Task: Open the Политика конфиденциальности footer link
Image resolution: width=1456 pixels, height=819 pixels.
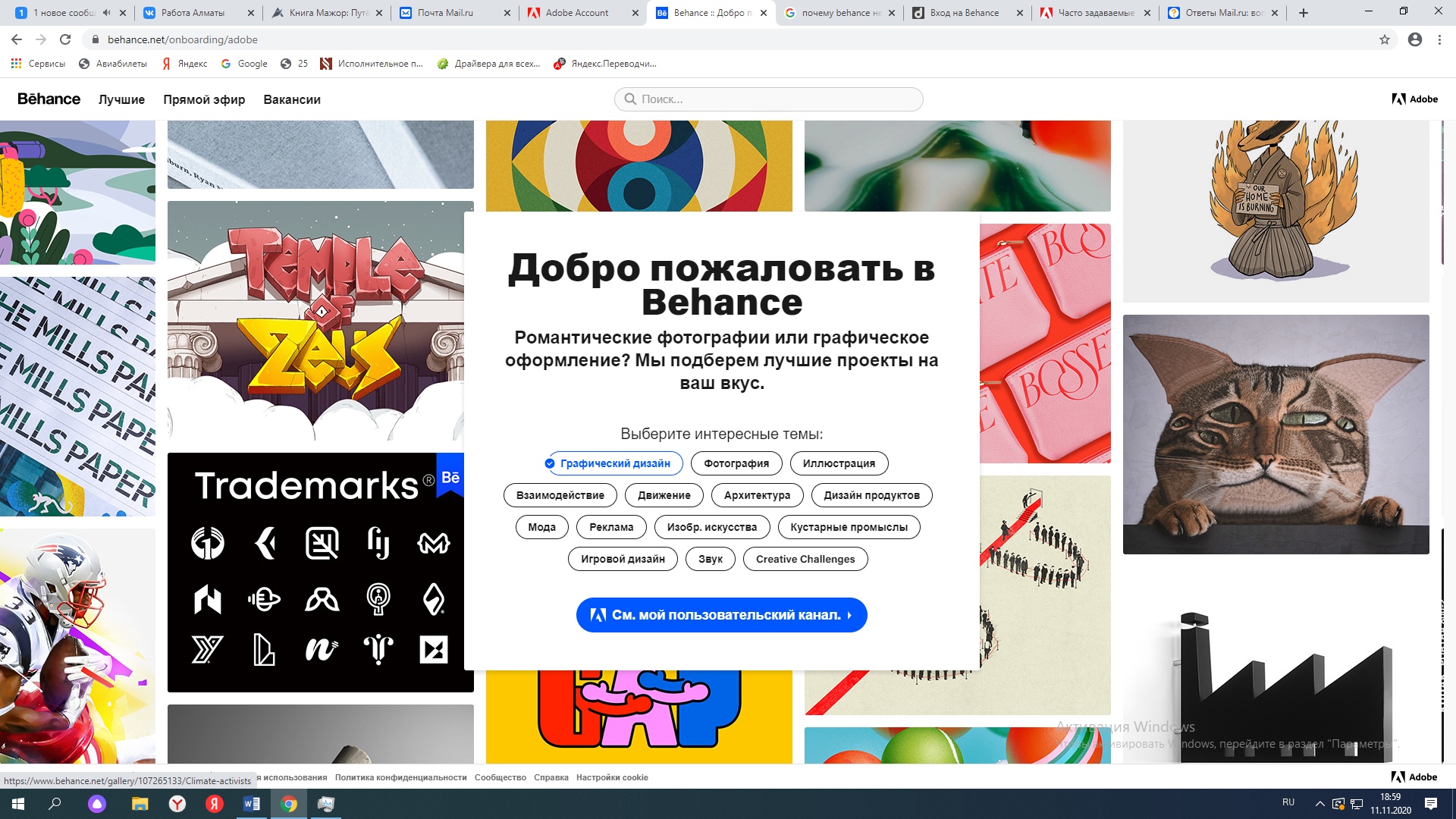Action: tap(400, 777)
